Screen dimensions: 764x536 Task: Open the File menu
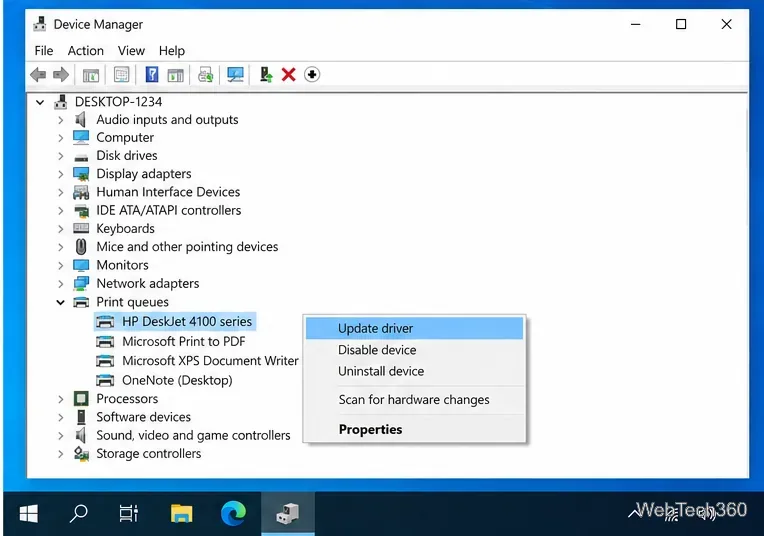click(x=44, y=51)
